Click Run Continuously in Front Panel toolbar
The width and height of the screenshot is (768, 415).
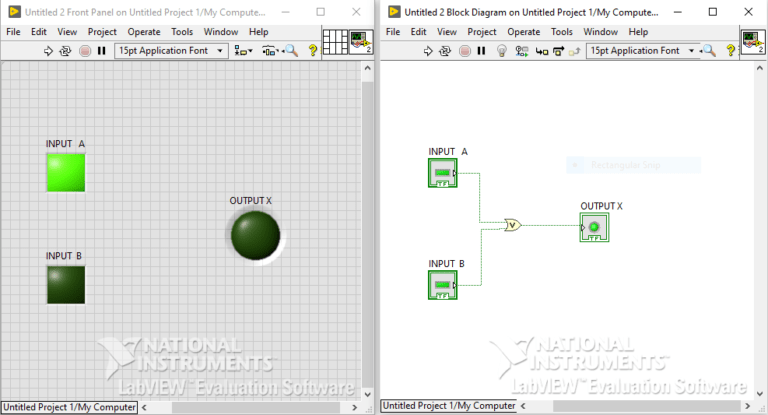[x=65, y=50]
